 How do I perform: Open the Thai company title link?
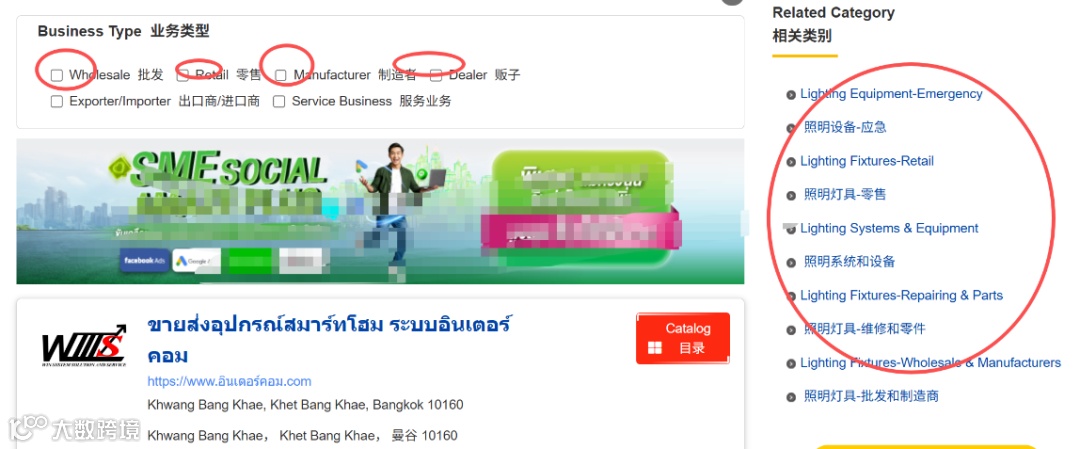329,340
